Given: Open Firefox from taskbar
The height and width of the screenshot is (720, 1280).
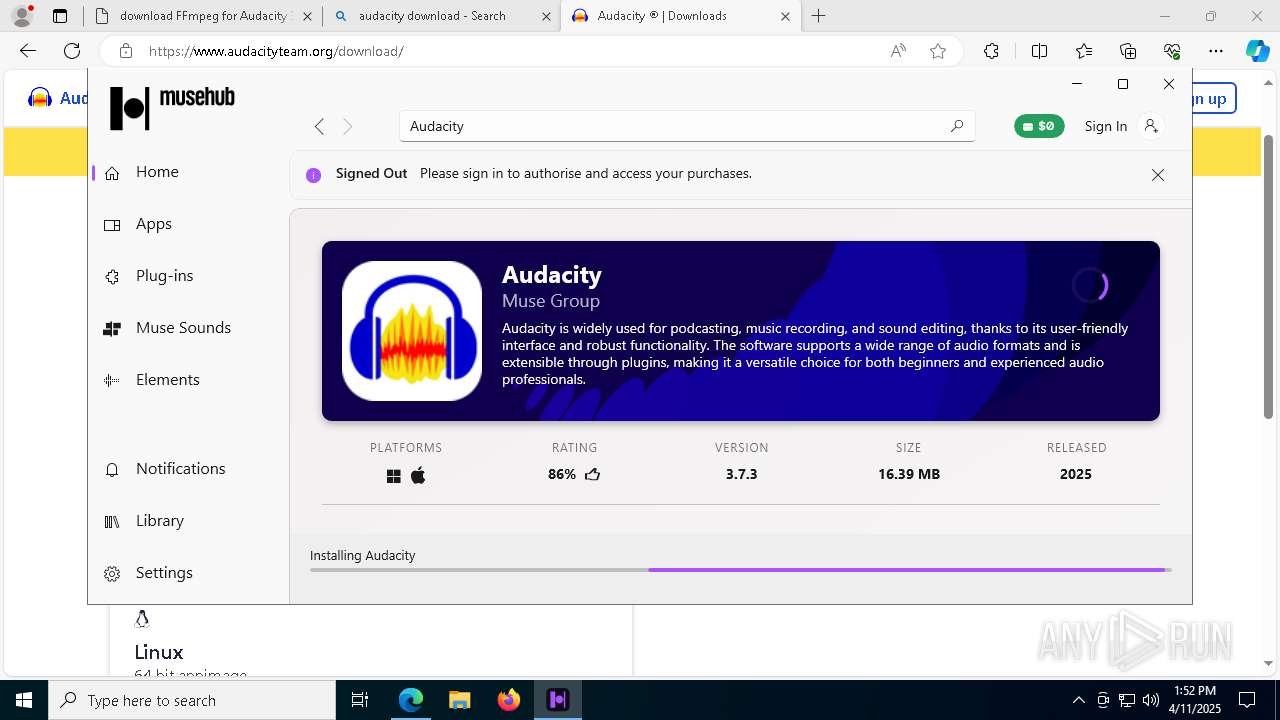Looking at the screenshot, I should coord(508,700).
